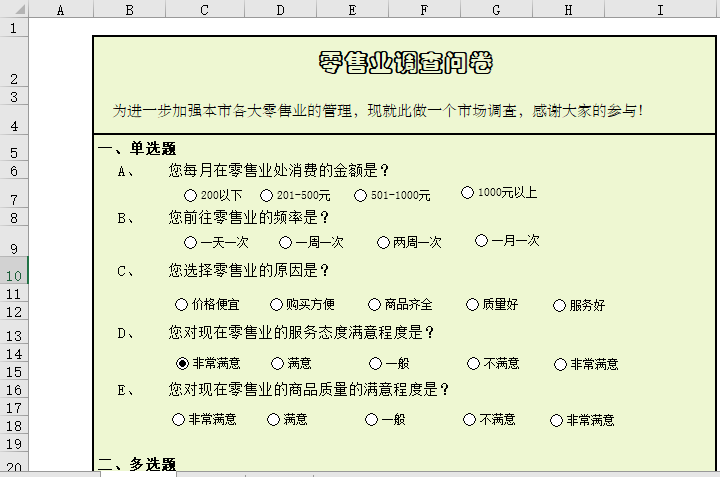
Task: Pick the 501-1000元 option
Action: pyautogui.click(x=361, y=195)
